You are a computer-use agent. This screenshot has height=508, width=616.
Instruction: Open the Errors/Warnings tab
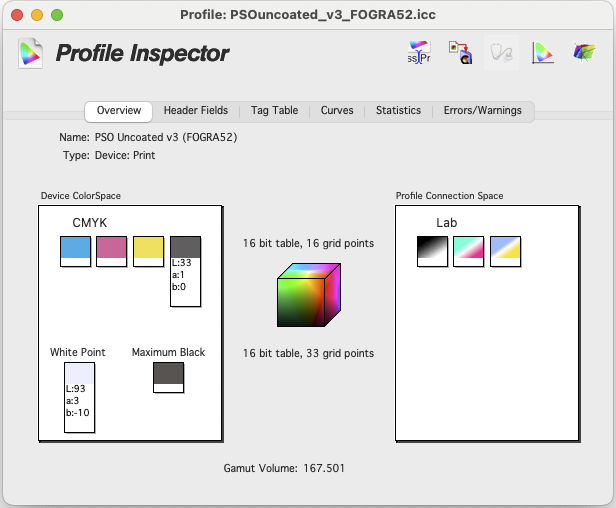482,111
